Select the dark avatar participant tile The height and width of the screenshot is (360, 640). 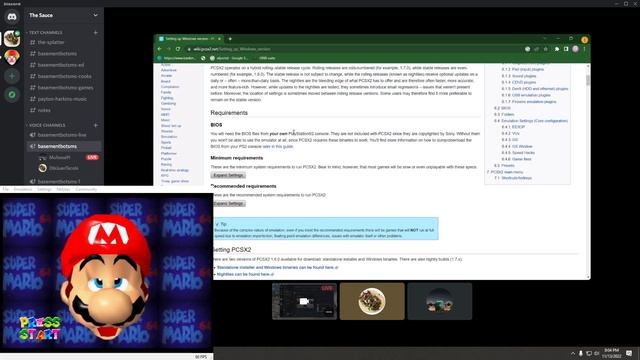click(440, 301)
